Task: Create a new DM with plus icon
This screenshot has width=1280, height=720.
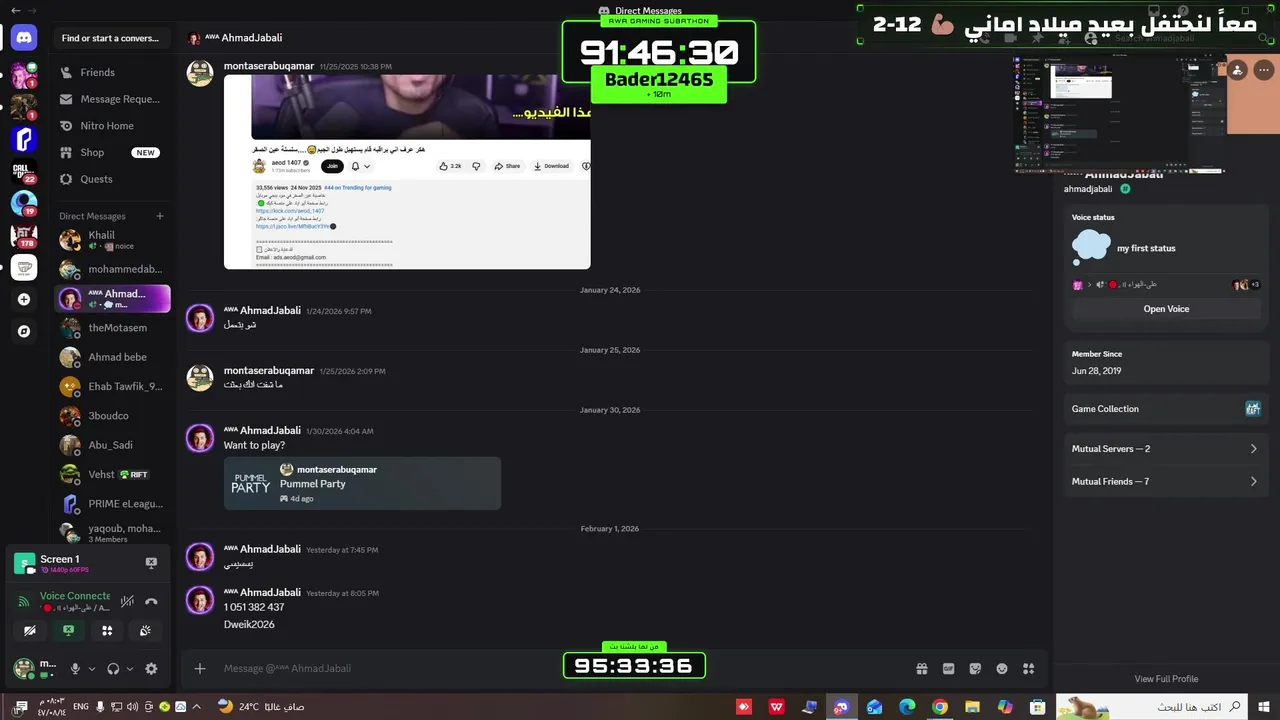Action: point(159,216)
